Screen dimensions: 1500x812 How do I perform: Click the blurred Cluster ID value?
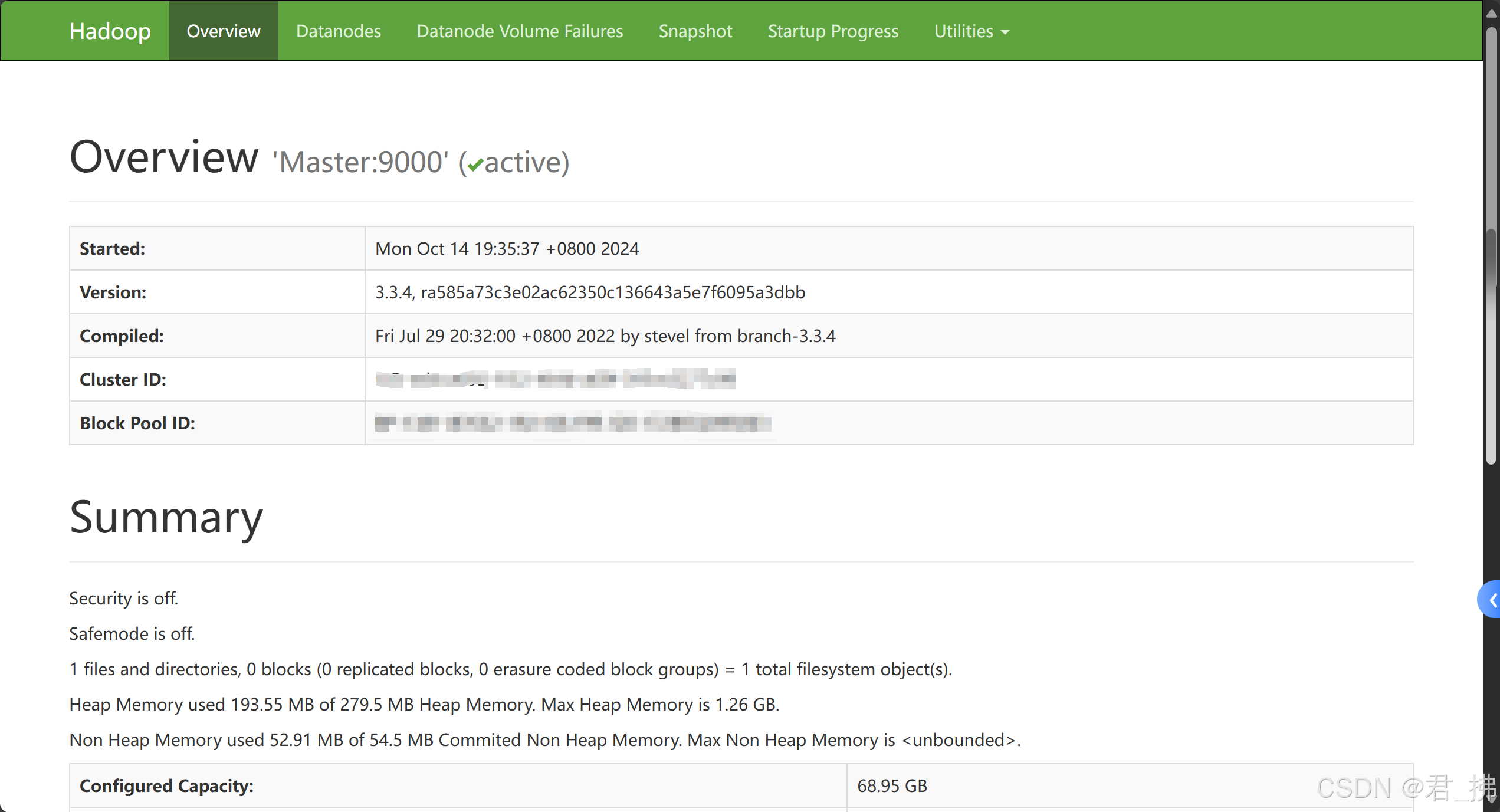coord(556,379)
